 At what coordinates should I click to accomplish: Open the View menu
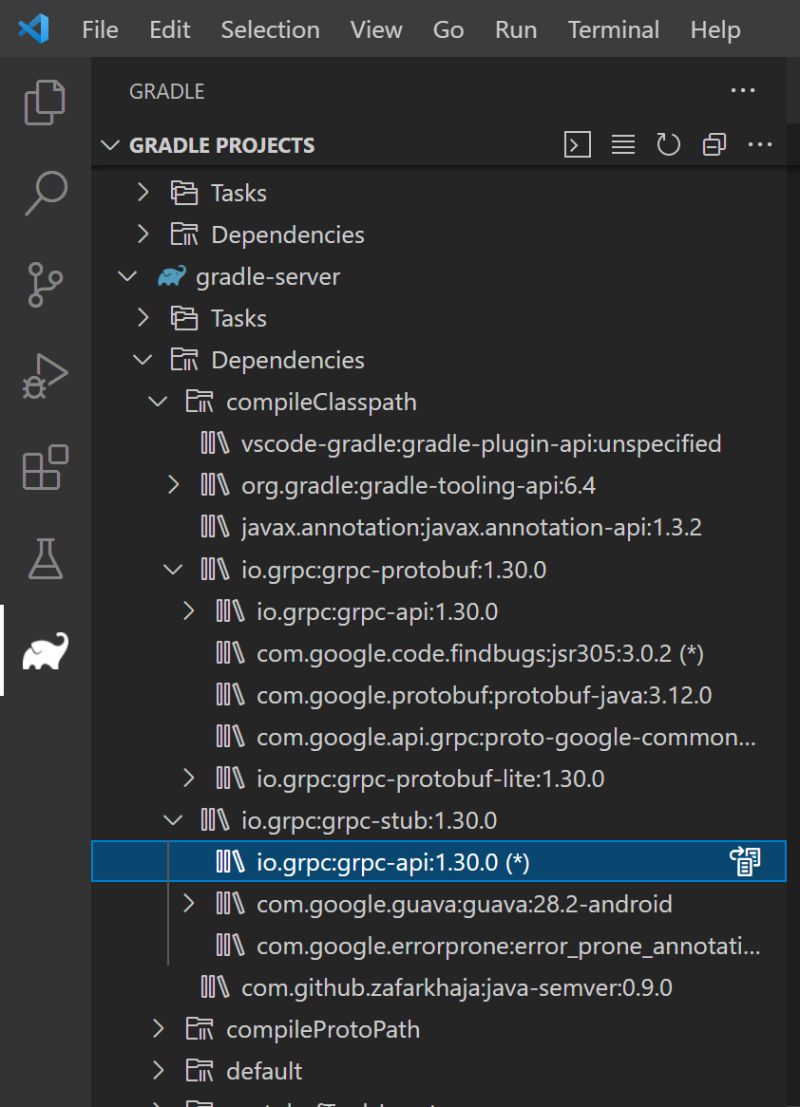point(375,29)
